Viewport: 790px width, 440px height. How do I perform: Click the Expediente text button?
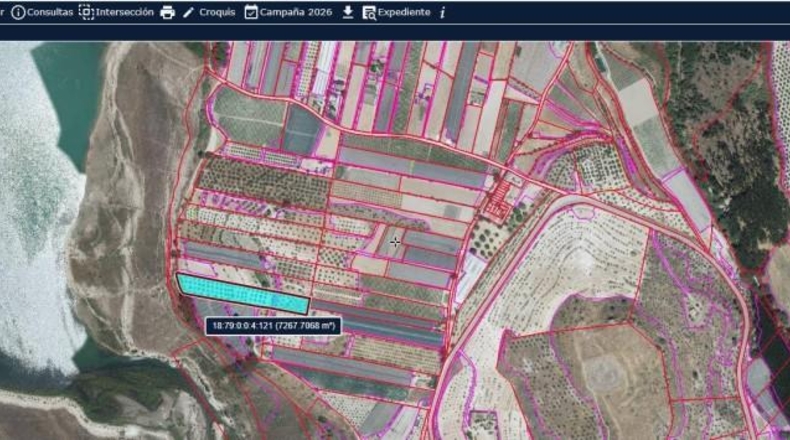(x=404, y=12)
